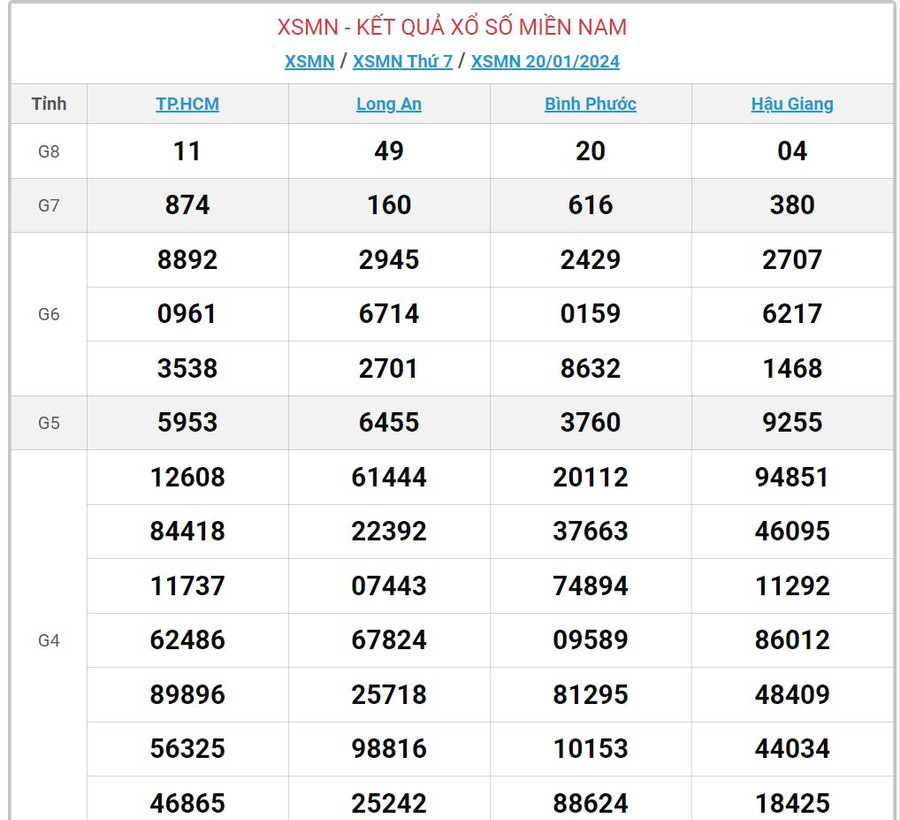Click the G6 prize row label

(x=49, y=314)
